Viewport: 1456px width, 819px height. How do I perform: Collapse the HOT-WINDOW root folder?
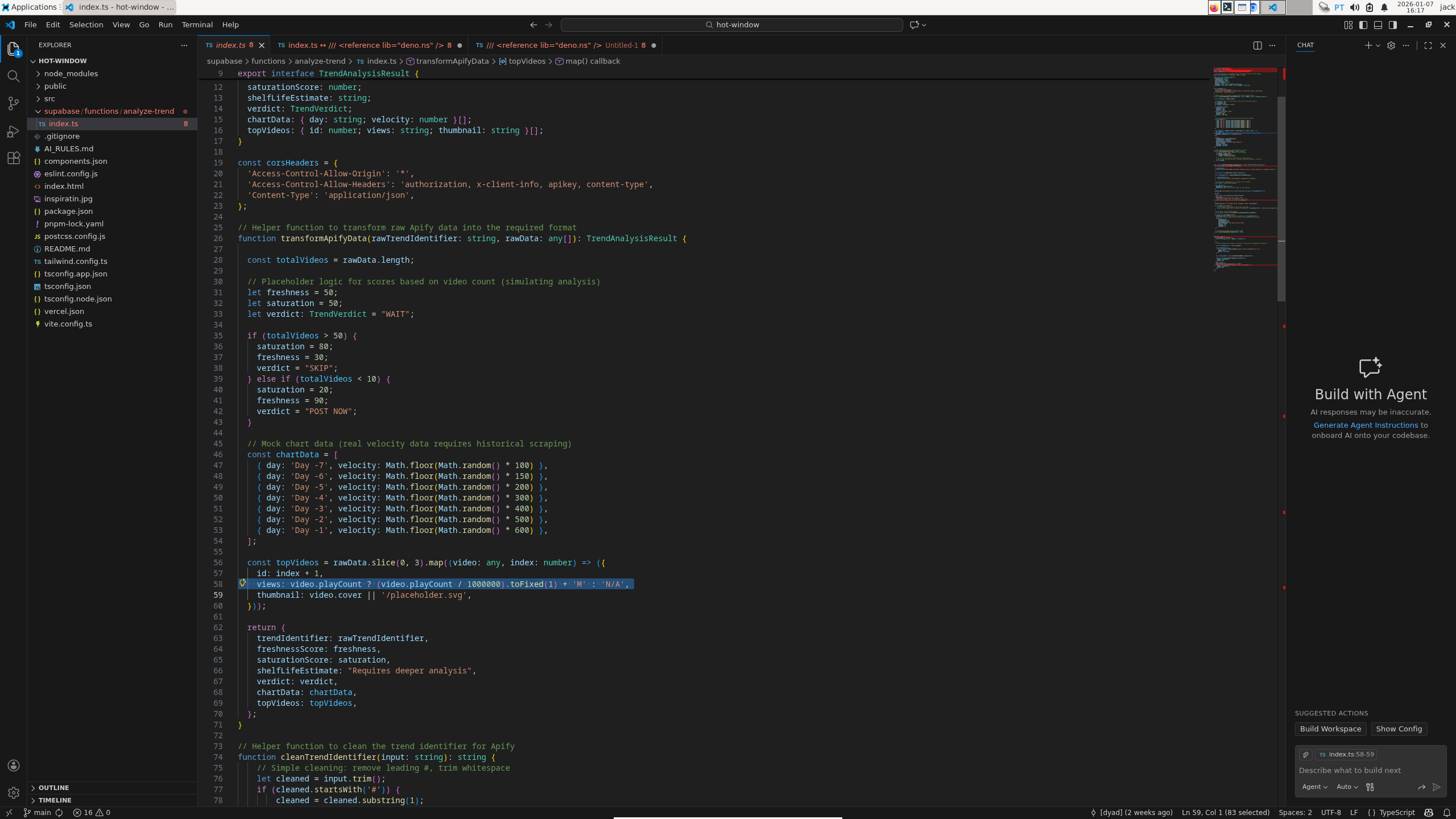pos(112,61)
